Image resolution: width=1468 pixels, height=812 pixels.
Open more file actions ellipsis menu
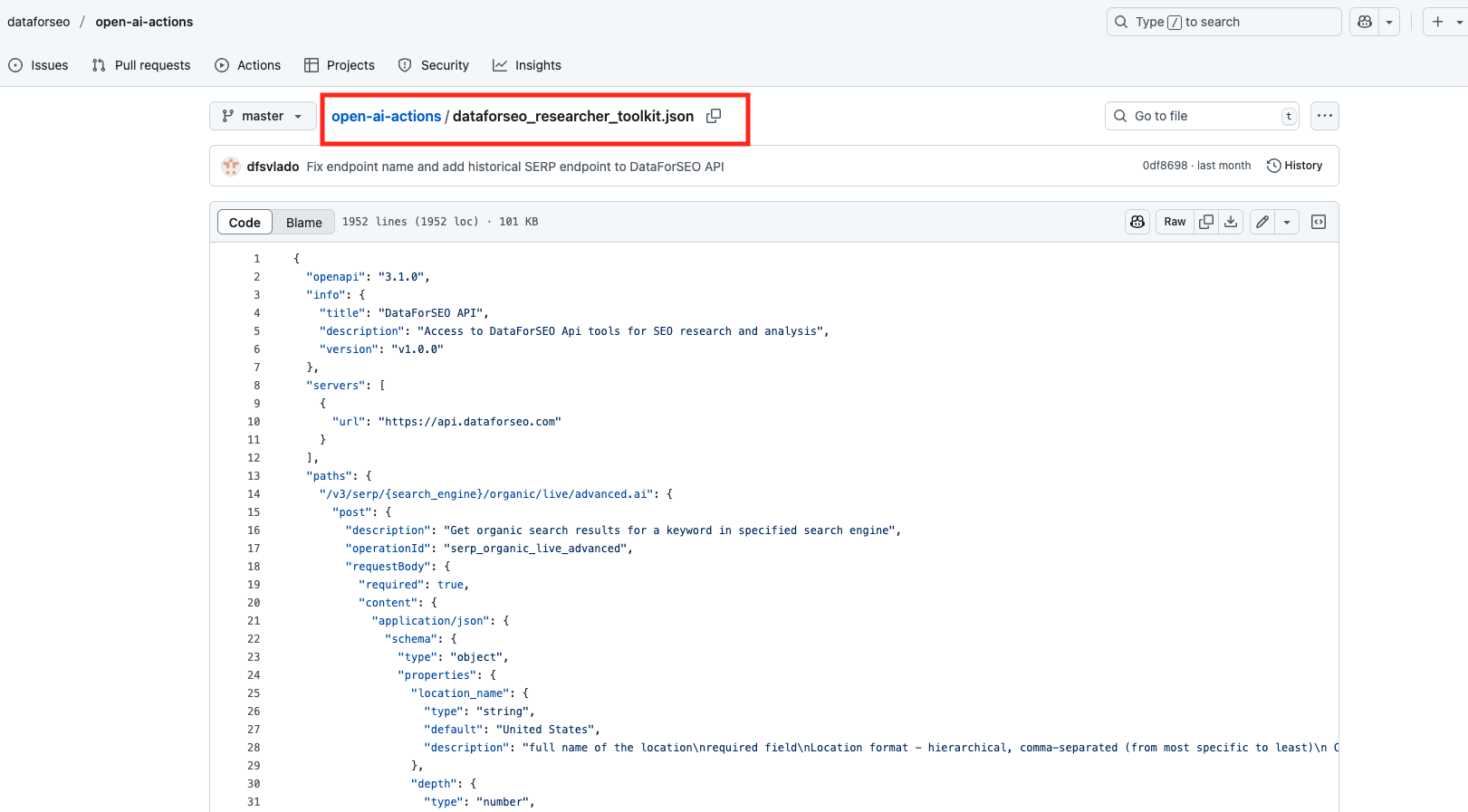coord(1325,116)
